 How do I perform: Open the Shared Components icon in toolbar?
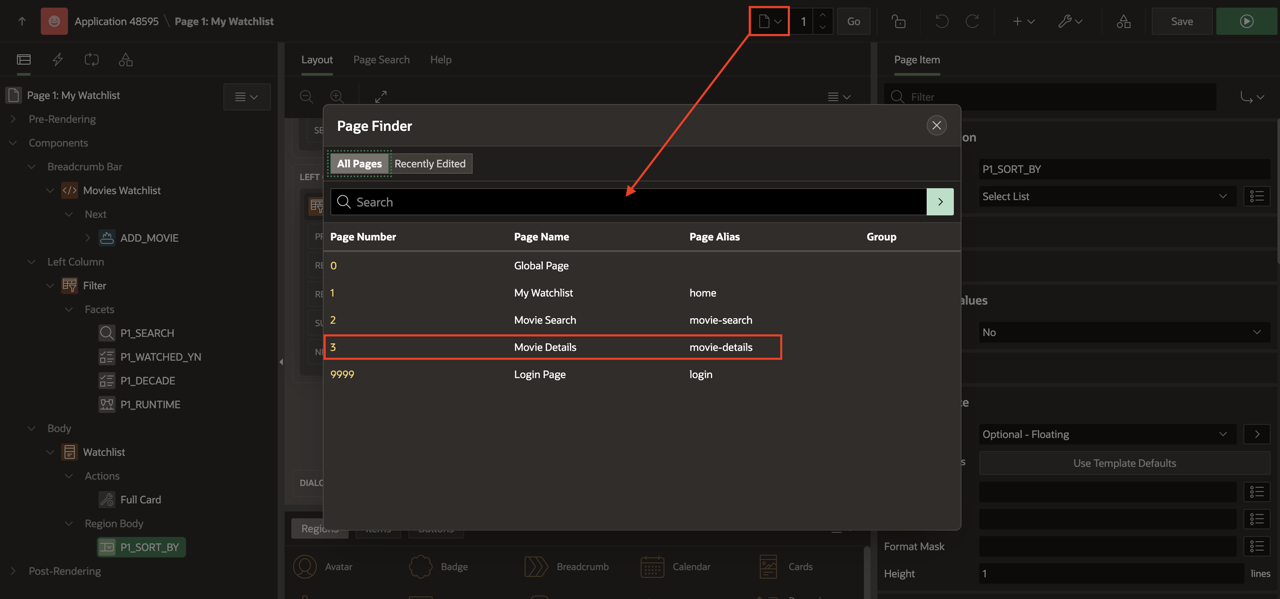(1124, 21)
